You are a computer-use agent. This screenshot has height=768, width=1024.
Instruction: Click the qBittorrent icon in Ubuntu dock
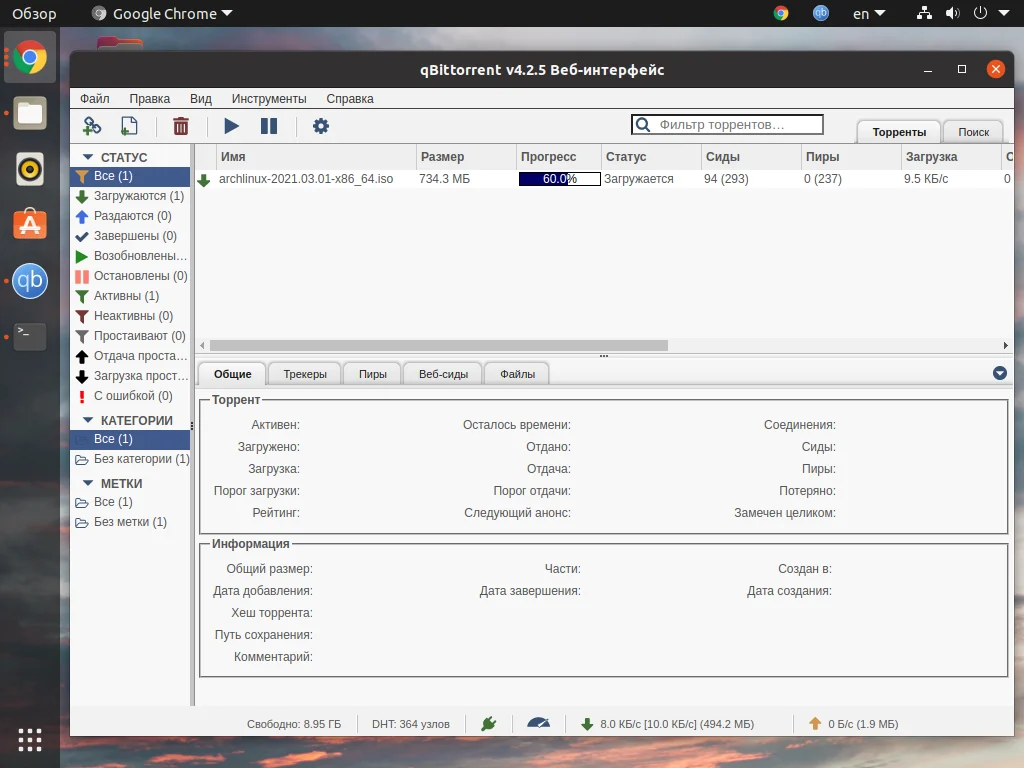[29, 281]
